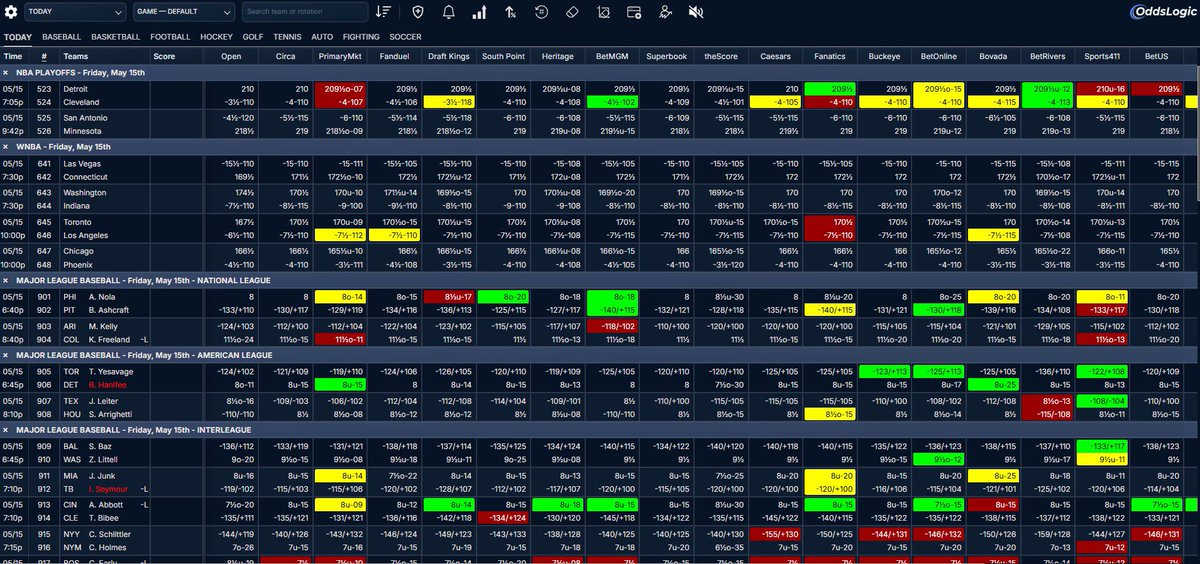Switch to the FOOTBALL tab

coord(171,37)
